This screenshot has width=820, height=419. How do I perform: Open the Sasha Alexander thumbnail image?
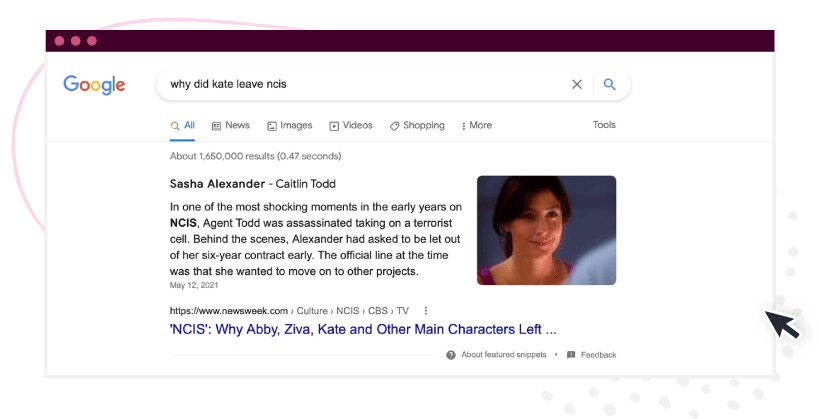tap(546, 230)
